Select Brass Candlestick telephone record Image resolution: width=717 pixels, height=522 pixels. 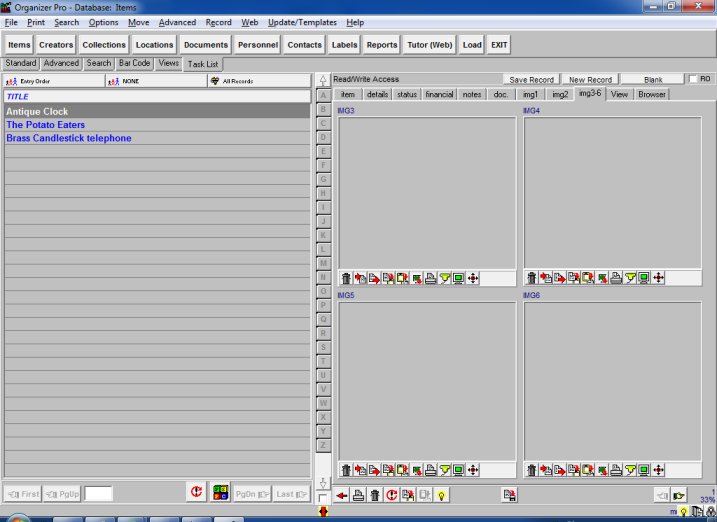coord(157,138)
